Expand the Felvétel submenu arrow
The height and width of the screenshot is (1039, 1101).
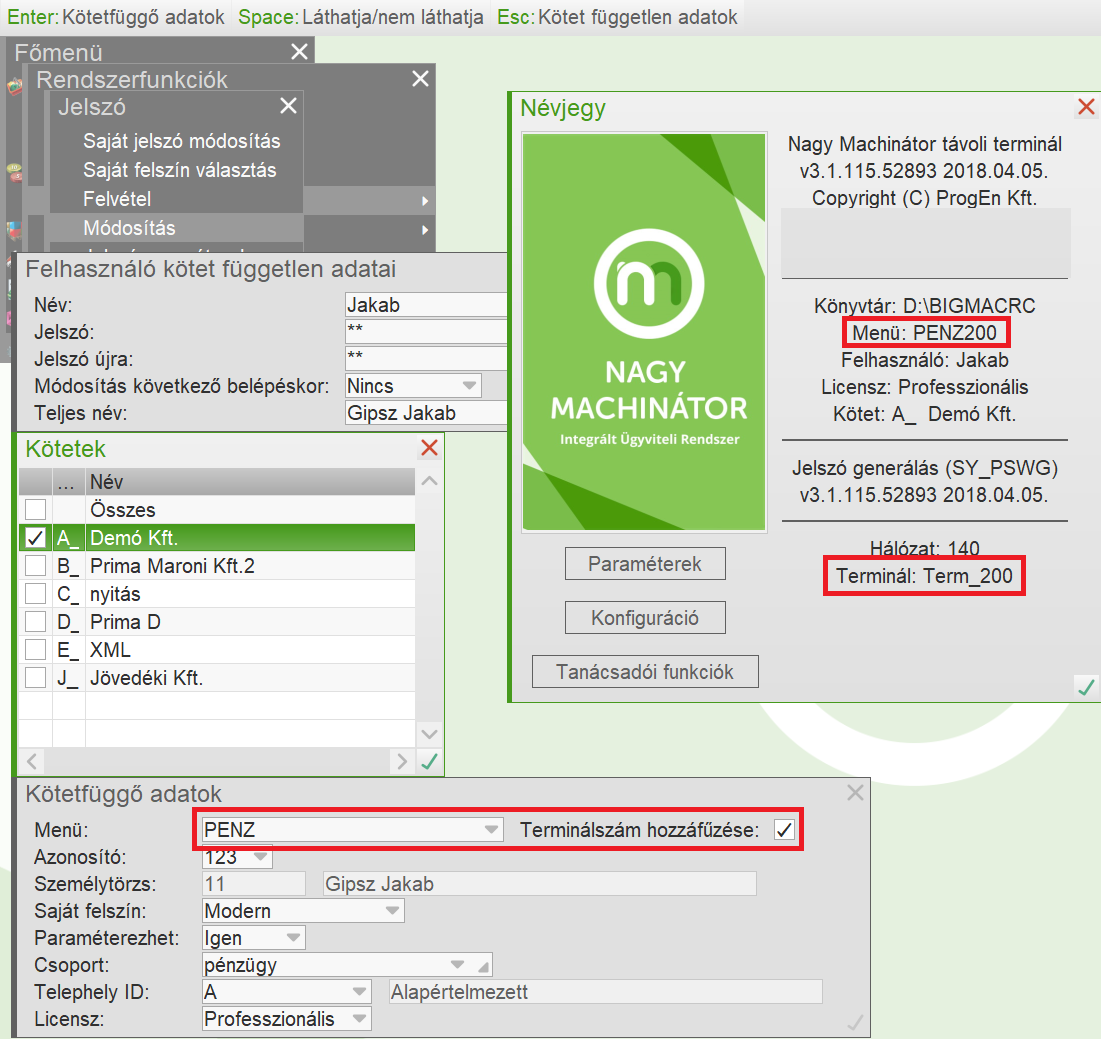[x=425, y=201]
